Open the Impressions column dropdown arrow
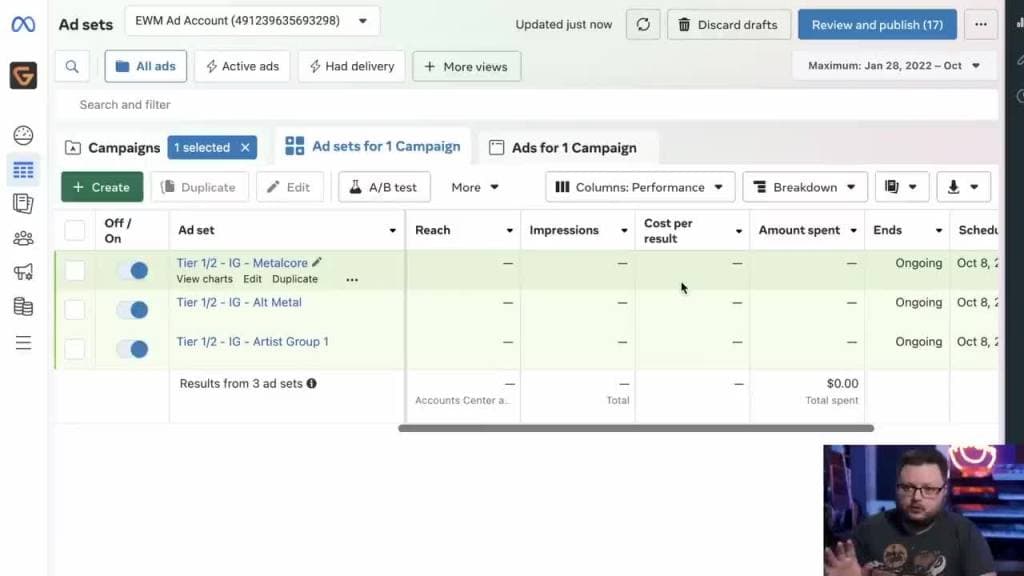Image resolution: width=1024 pixels, height=576 pixels. tap(624, 231)
